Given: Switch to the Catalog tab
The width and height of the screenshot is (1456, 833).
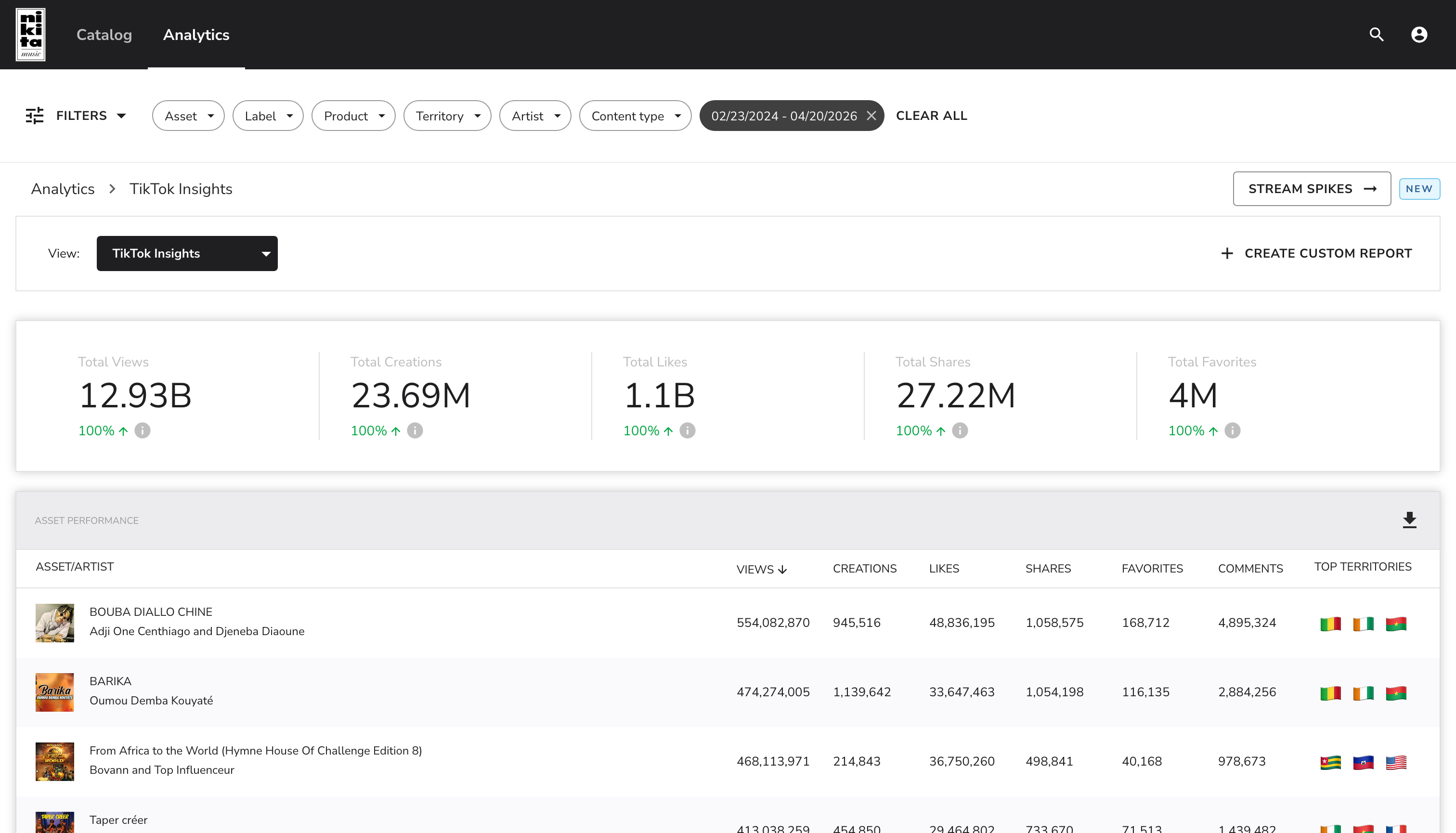Looking at the screenshot, I should 104,34.
